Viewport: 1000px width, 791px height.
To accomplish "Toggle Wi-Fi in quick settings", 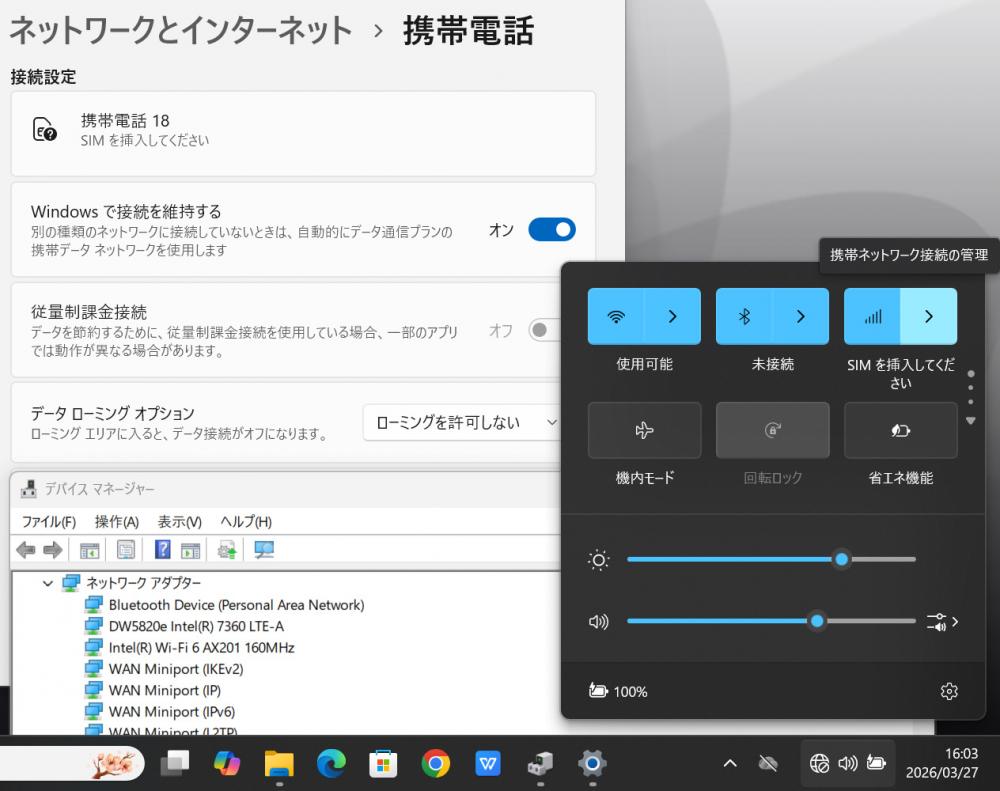I will pos(616,316).
